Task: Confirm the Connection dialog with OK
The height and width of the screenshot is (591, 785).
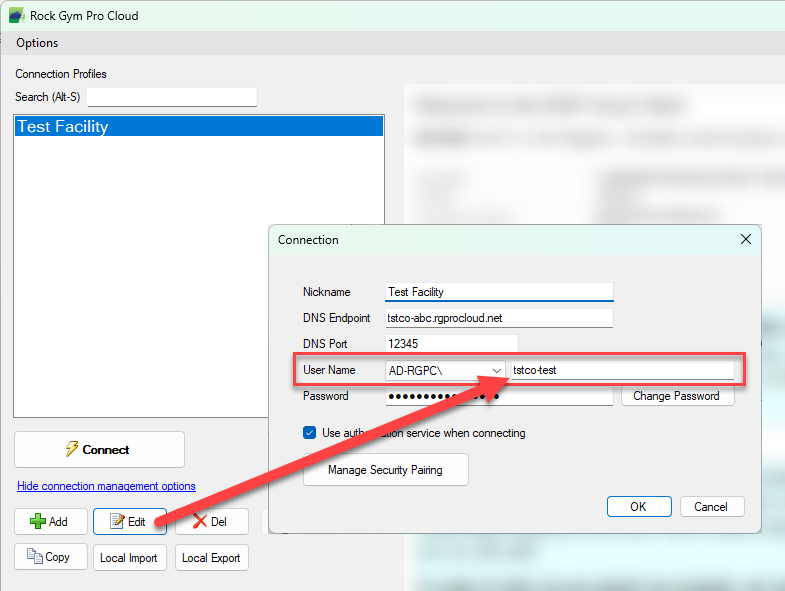Action: 639,506
